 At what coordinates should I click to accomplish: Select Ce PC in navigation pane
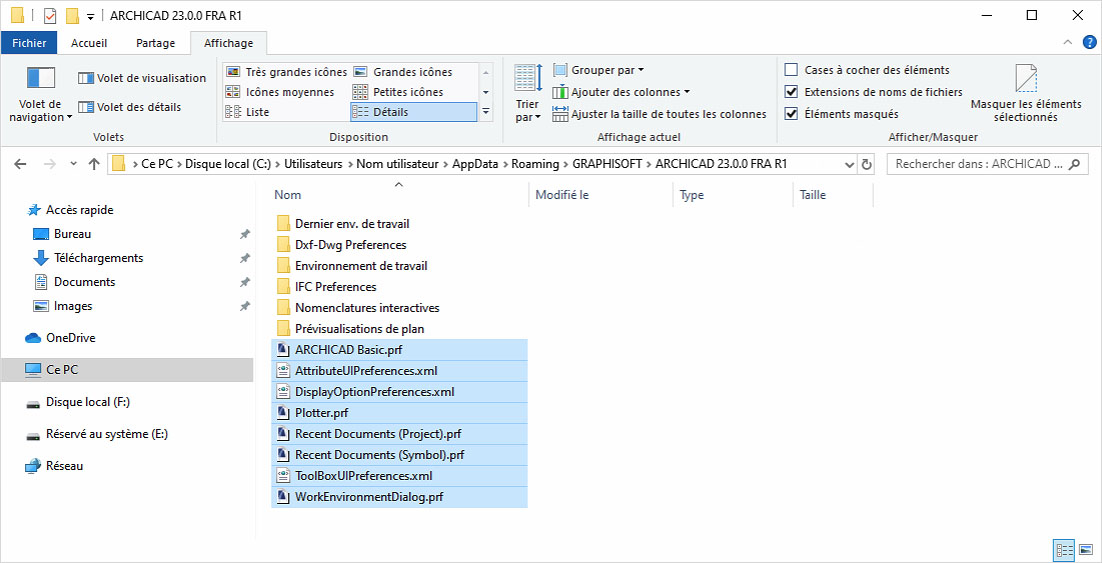[x=127, y=369]
